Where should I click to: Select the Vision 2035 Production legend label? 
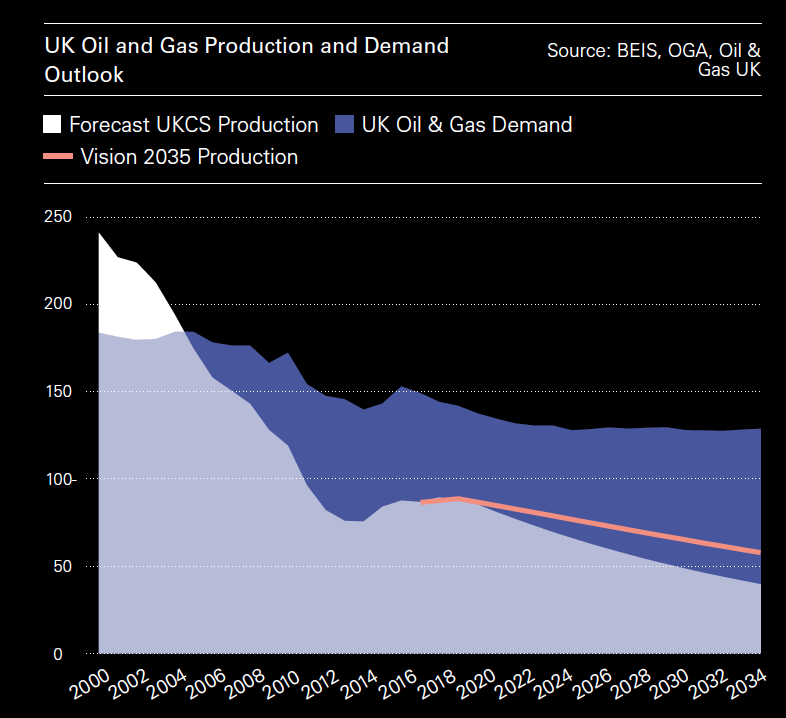point(189,157)
